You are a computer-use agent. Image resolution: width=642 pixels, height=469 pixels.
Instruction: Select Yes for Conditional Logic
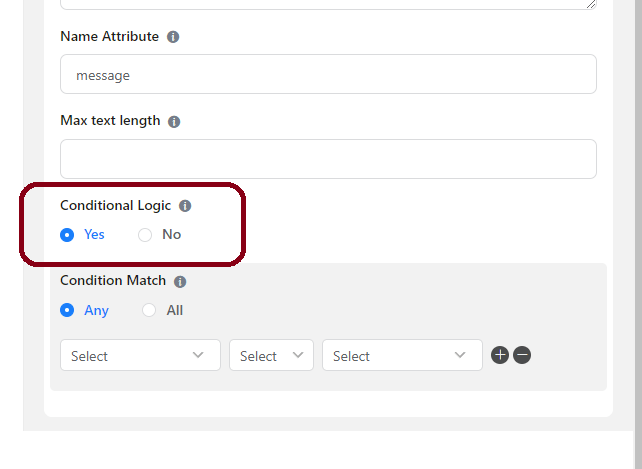click(x=67, y=235)
